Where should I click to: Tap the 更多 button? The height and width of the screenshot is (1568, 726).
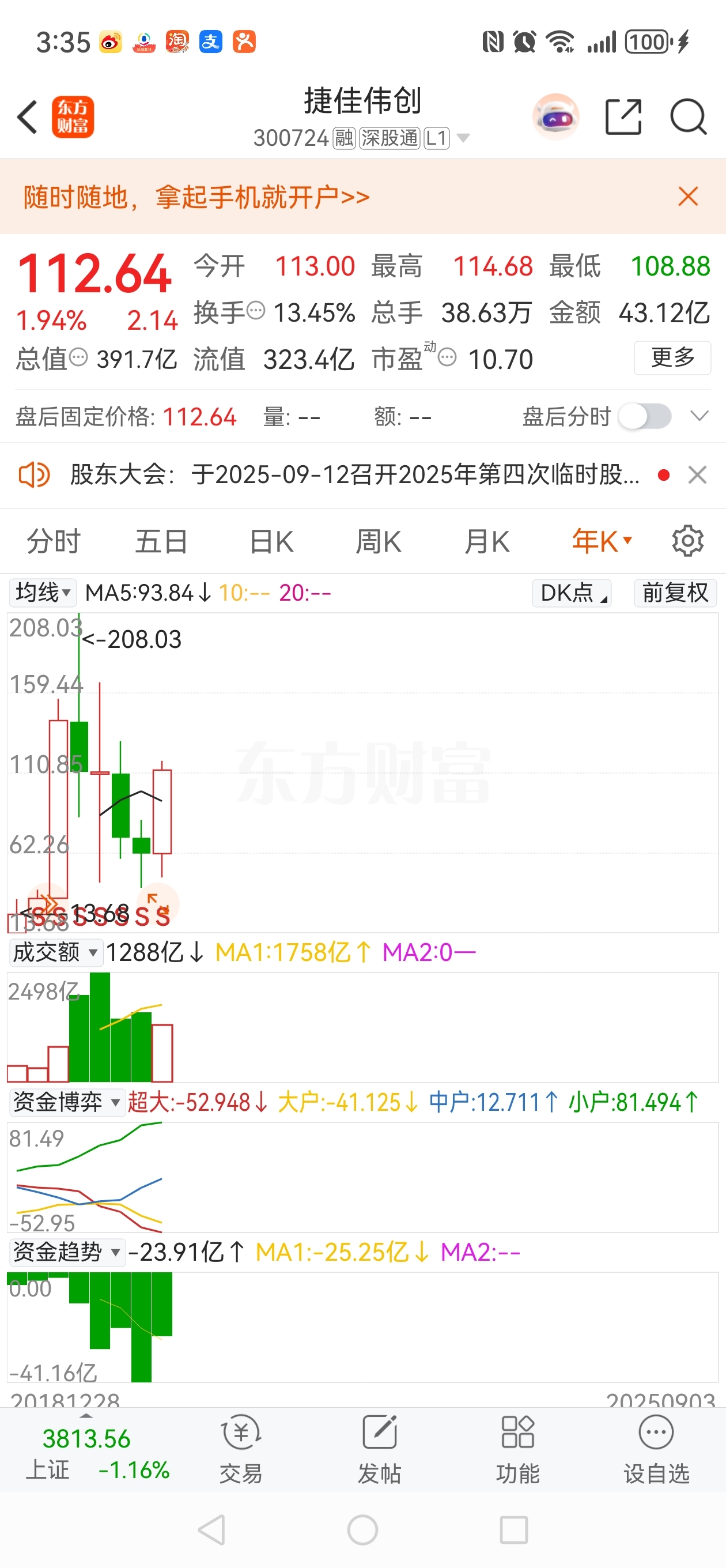click(672, 358)
